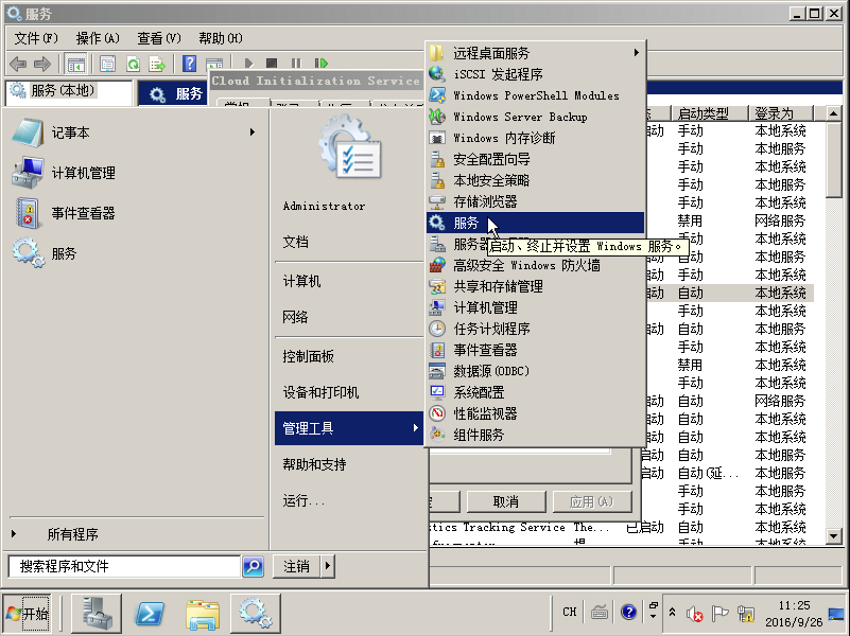Focus the 搜索程序和文件 search box
Viewport: 850px width, 636px height.
[125, 567]
